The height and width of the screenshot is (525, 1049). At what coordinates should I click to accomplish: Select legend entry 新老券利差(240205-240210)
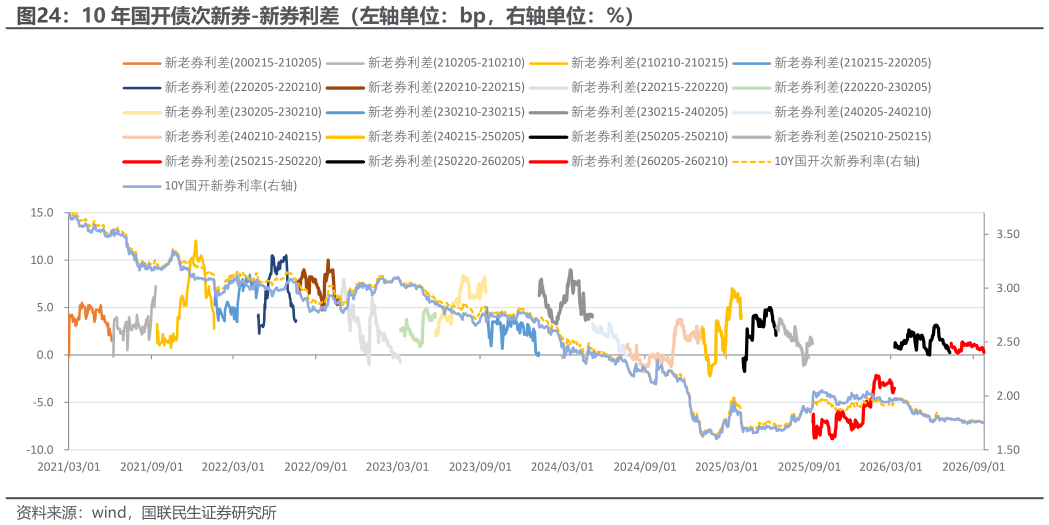pos(832,112)
